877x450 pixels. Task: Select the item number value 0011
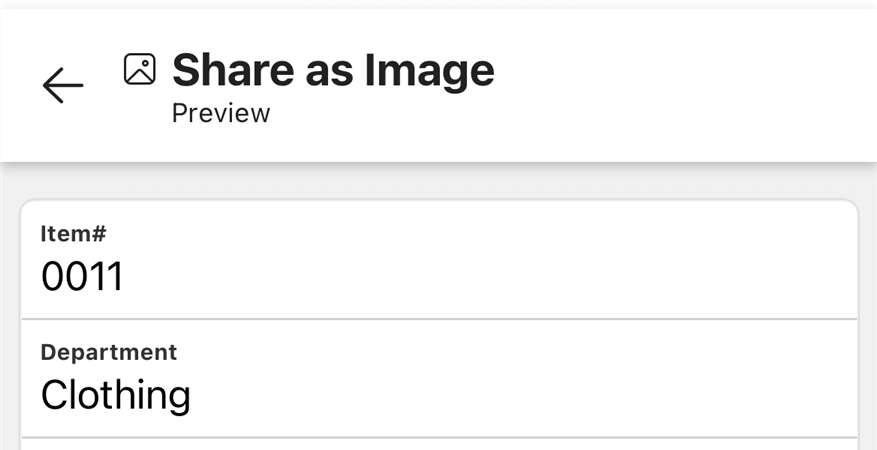pos(82,277)
